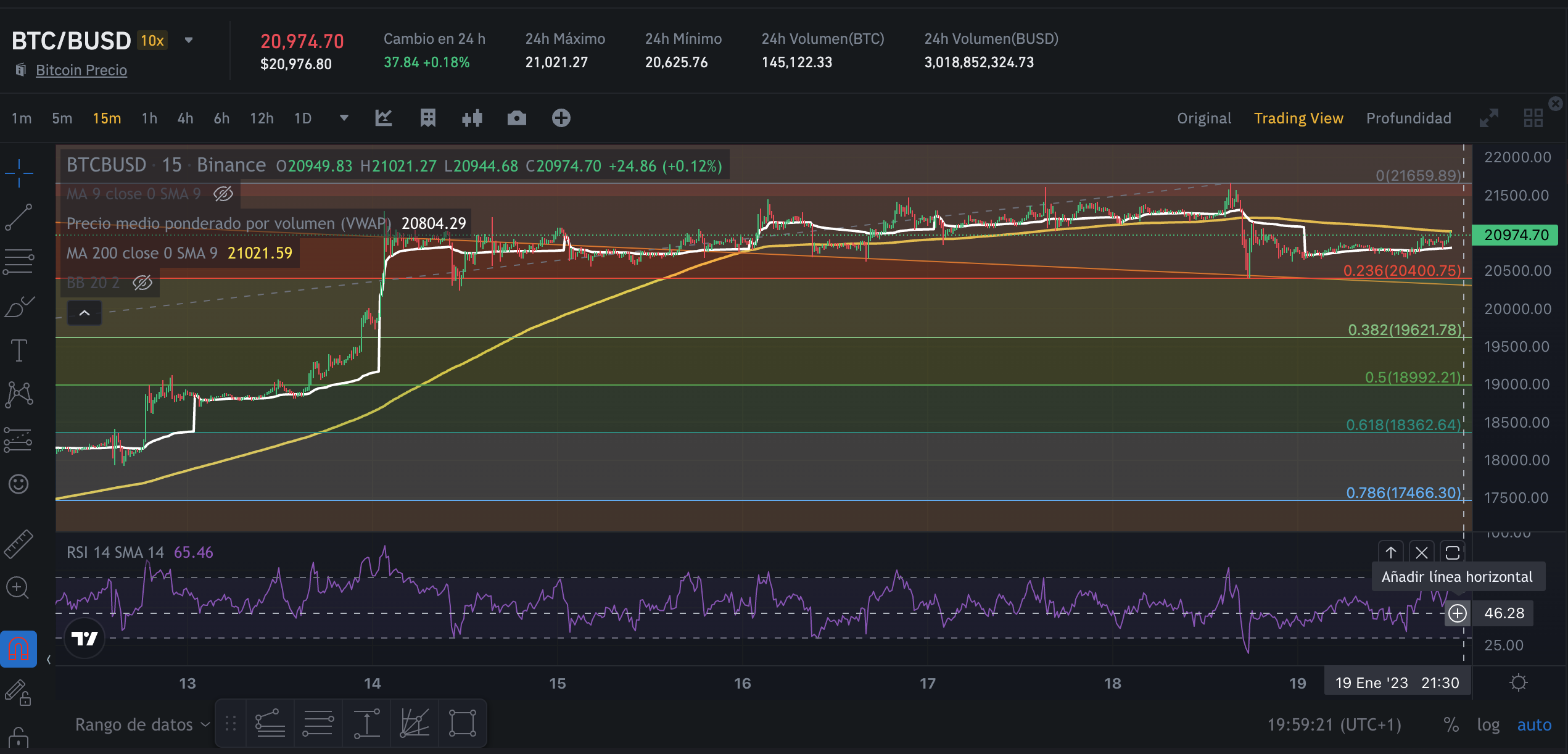Switch to the Profundidad tab
1568x754 pixels.
pos(1408,118)
